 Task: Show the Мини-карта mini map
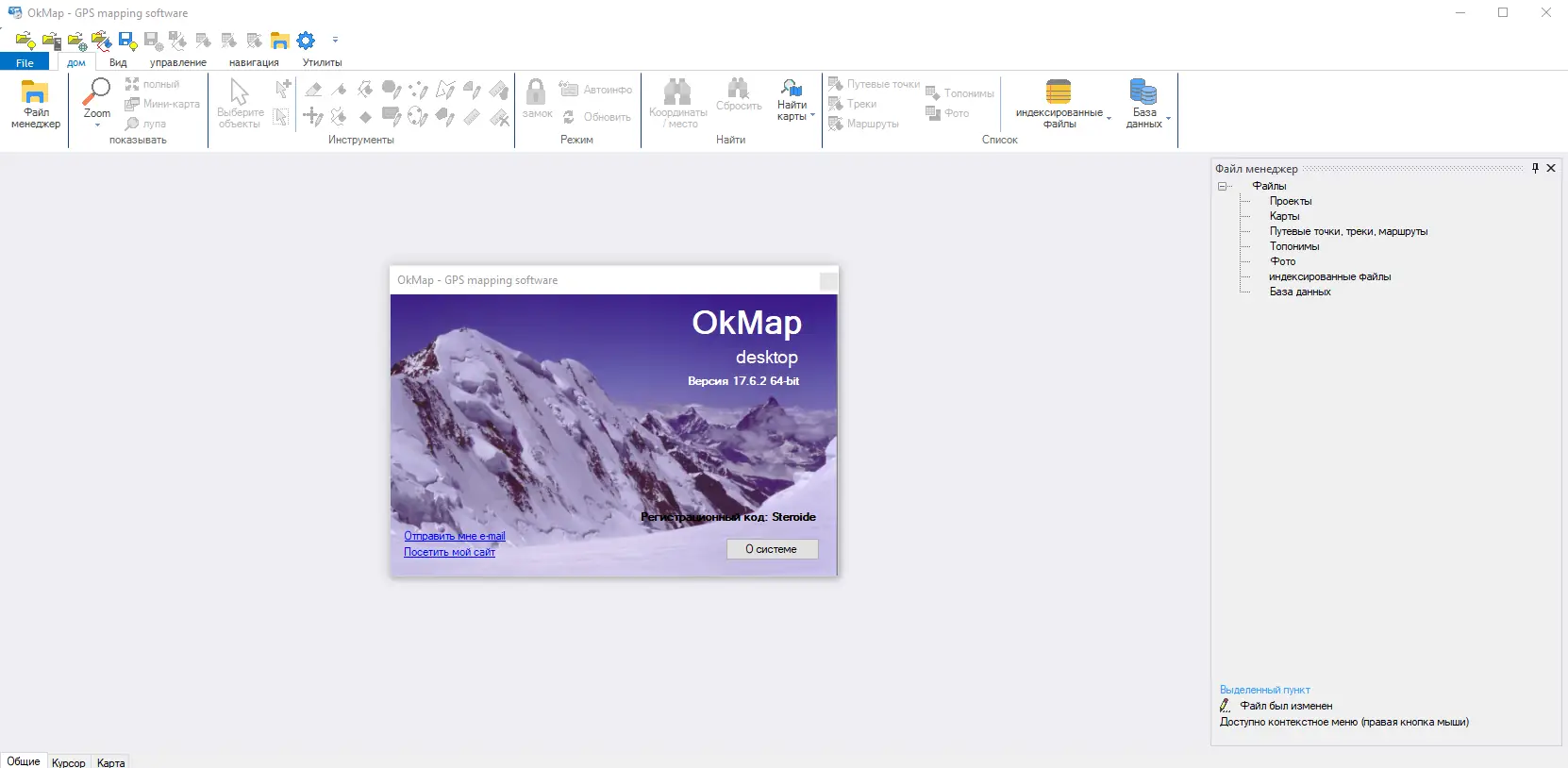point(162,104)
